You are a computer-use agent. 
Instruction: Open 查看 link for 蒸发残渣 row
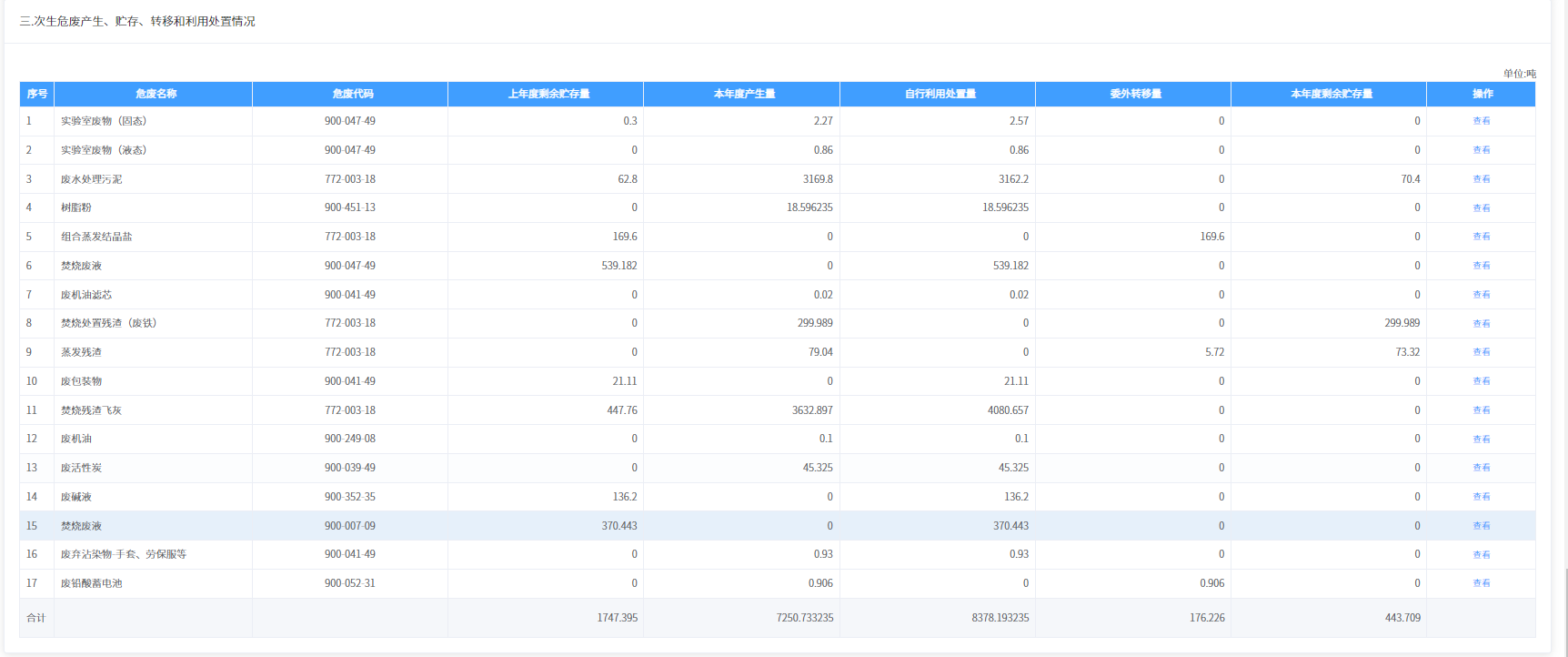point(1481,352)
